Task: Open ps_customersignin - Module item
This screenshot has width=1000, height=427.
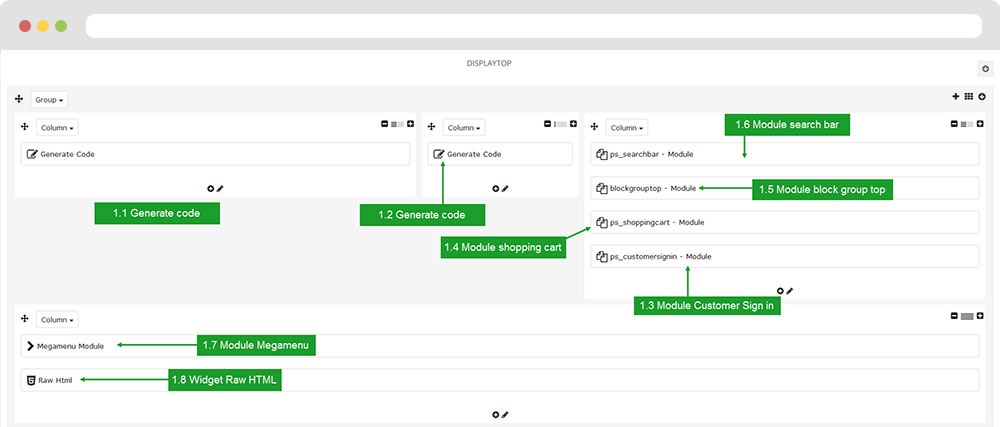Action: [784, 256]
